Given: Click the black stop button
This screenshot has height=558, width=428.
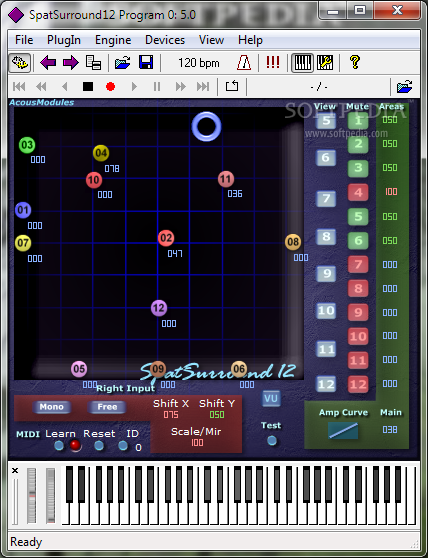Looking at the screenshot, I should 88,86.
